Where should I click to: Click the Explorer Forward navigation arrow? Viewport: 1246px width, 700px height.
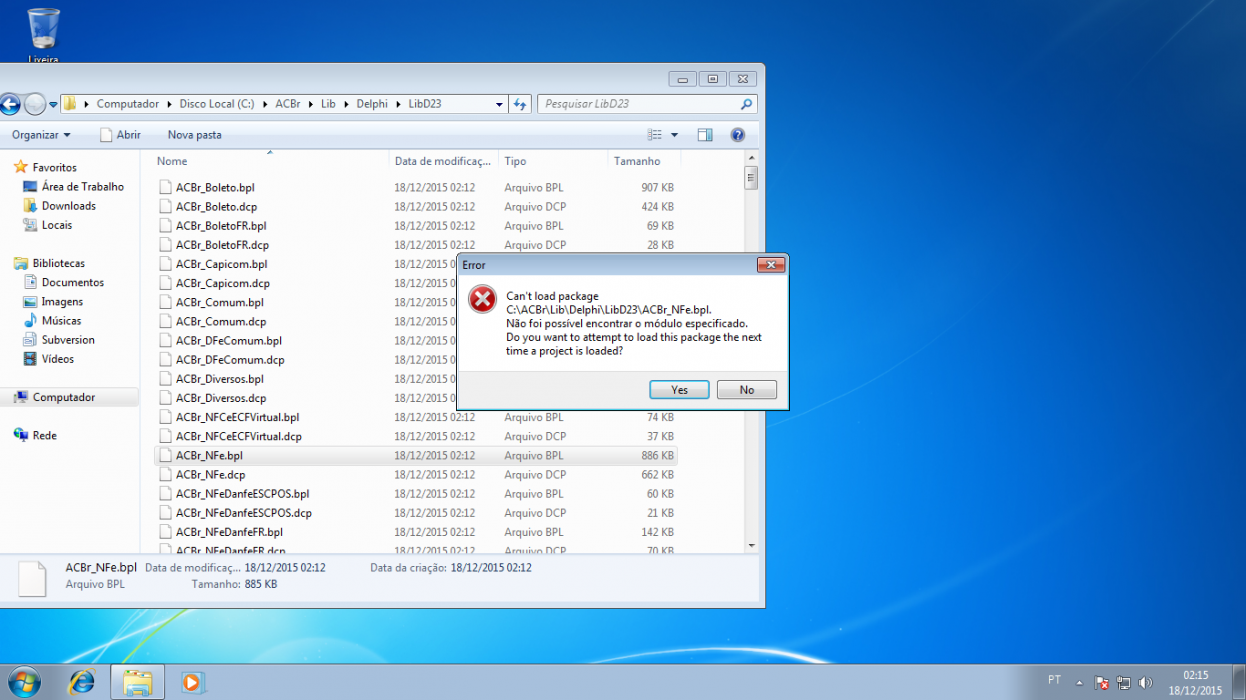pos(35,104)
